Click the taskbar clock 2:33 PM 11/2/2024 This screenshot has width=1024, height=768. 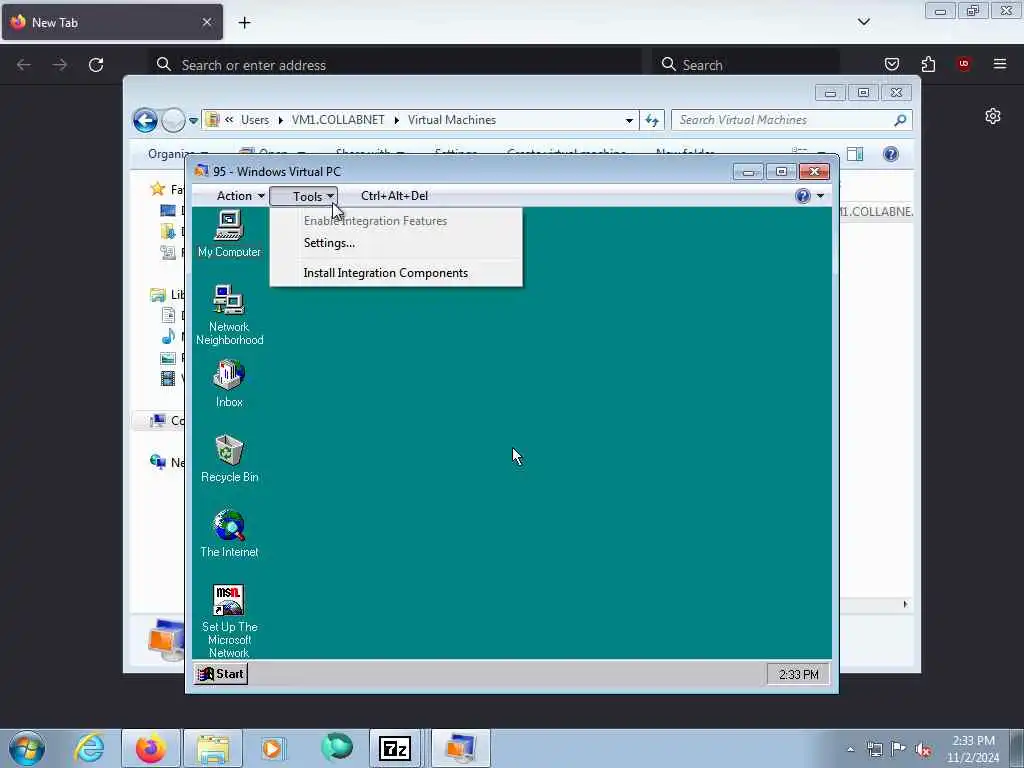(973, 749)
